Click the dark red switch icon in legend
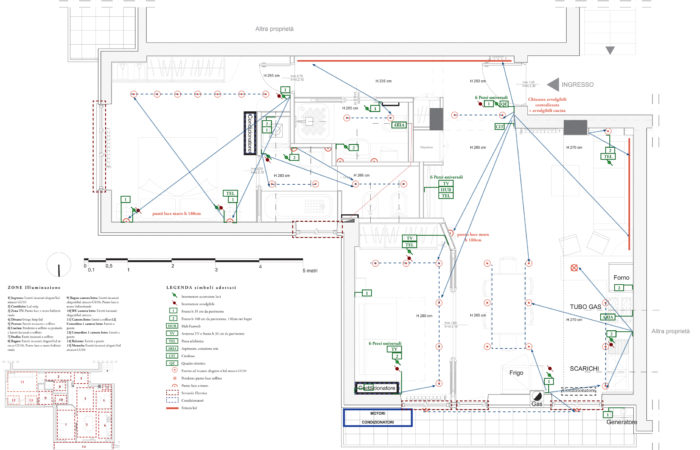Screen dimensions: 700x450 pos(174,303)
